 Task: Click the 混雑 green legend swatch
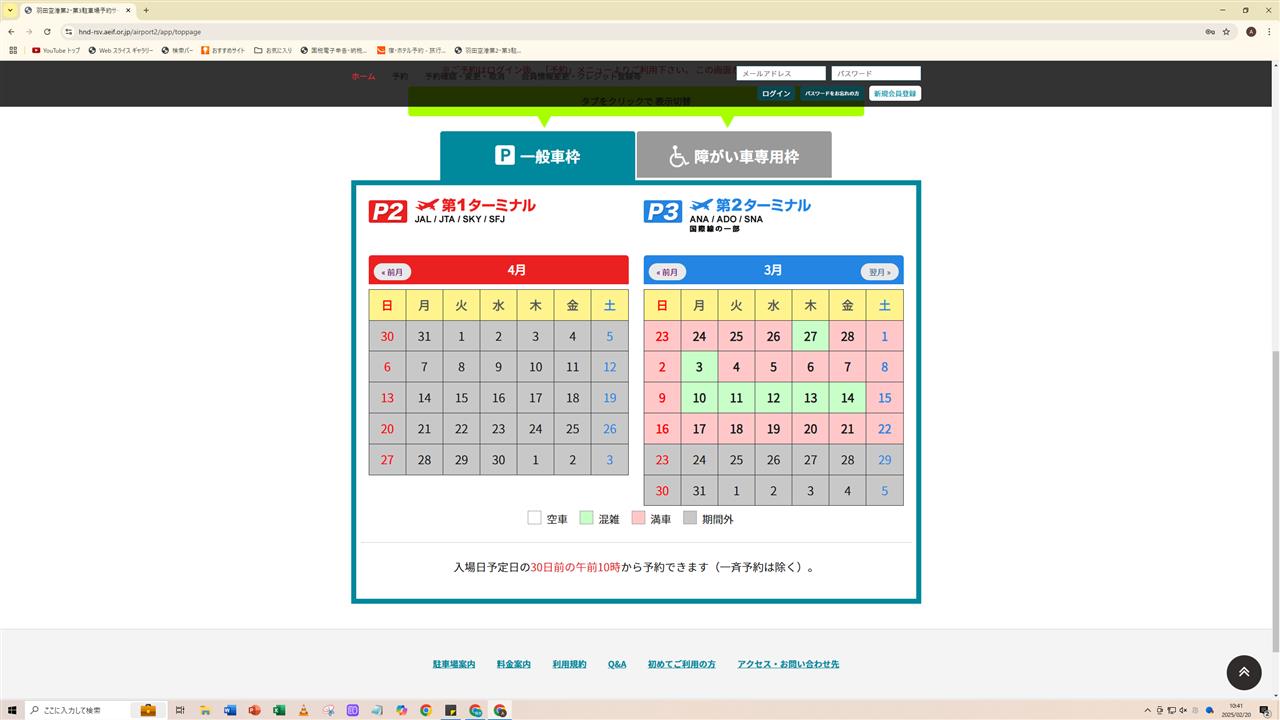point(586,518)
